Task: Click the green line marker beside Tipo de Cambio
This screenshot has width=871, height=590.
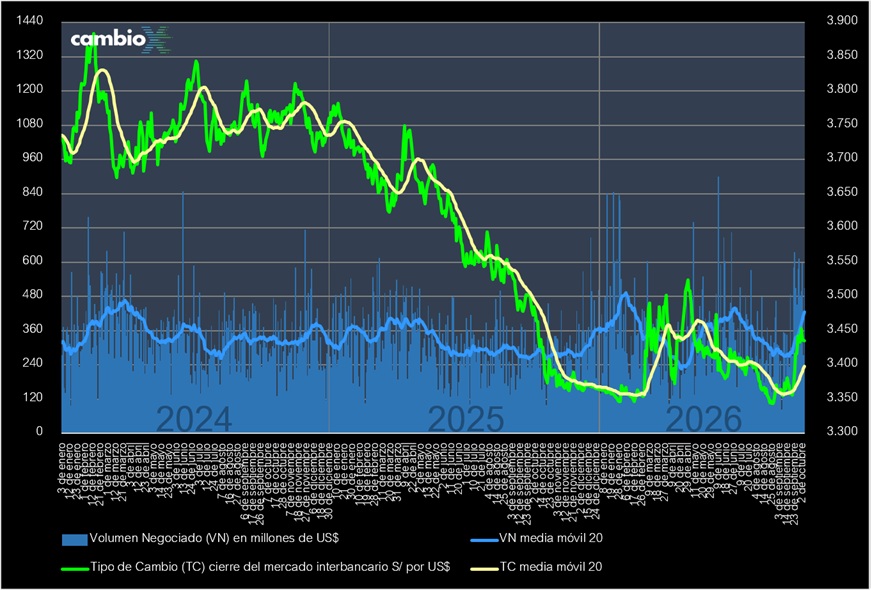Action: [x=74, y=568]
